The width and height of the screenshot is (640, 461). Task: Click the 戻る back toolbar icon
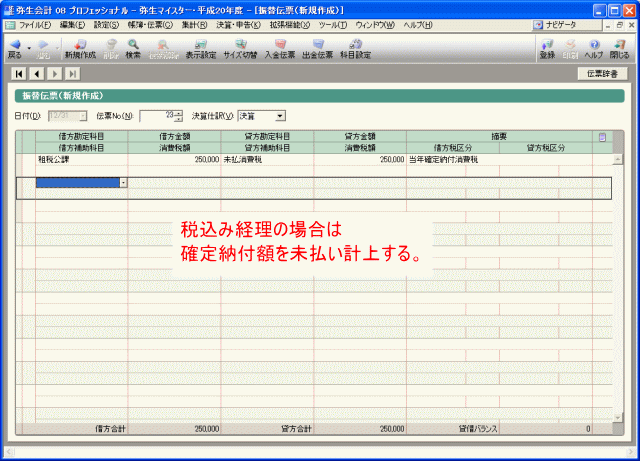(15, 49)
